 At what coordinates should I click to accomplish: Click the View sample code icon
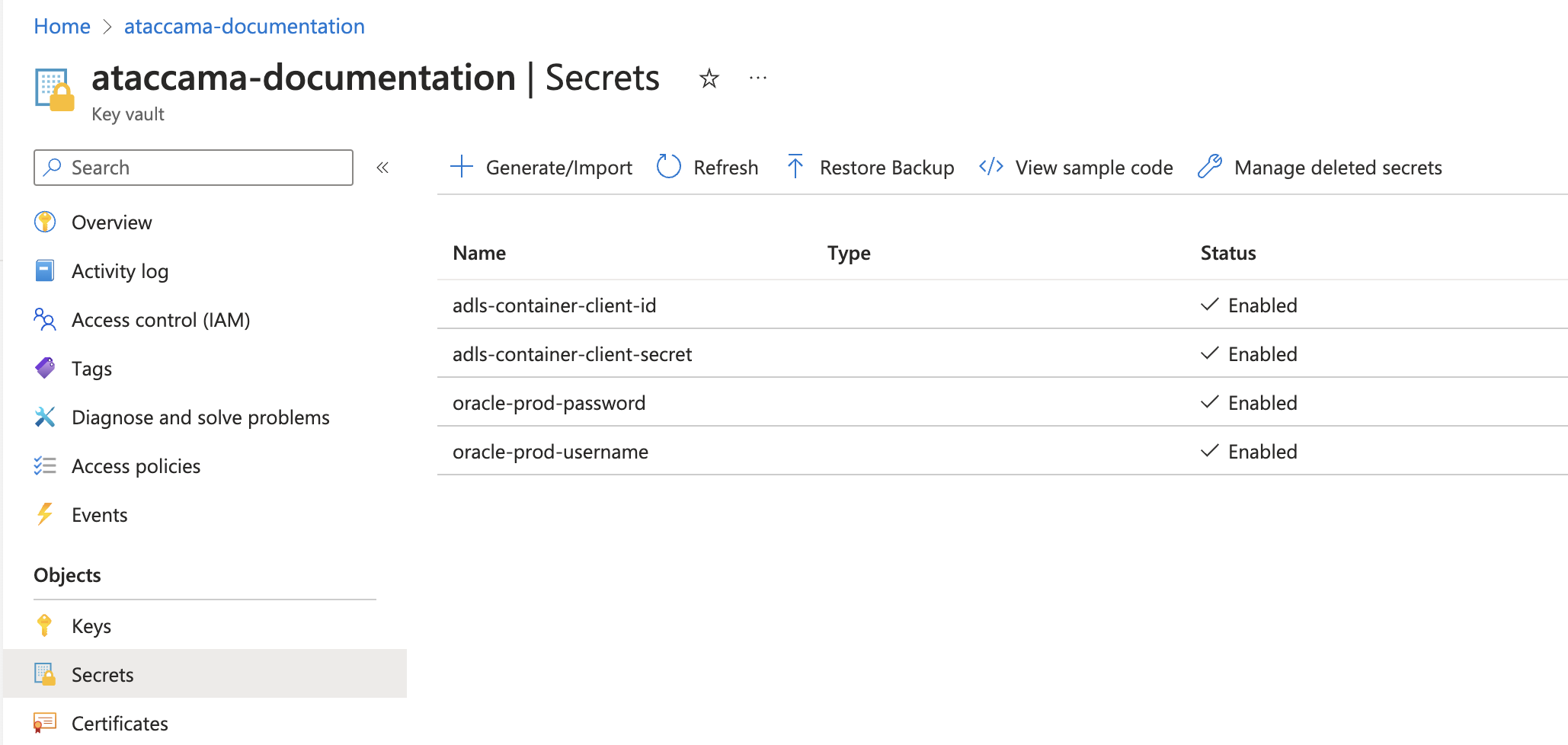point(990,167)
